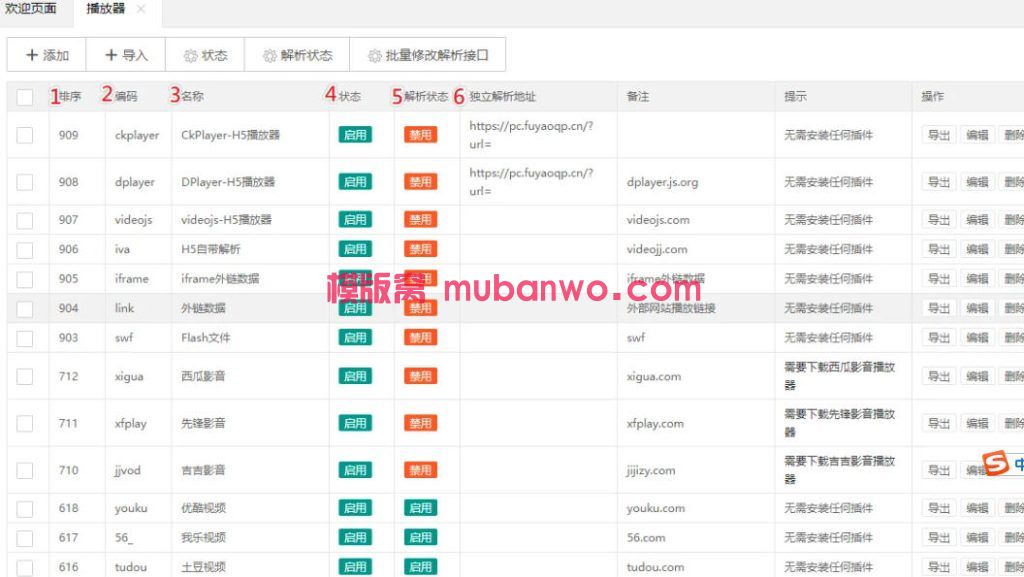Image resolution: width=1024 pixels, height=577 pixels.
Task: Click 导出 for the tudou row
Action: click(939, 567)
